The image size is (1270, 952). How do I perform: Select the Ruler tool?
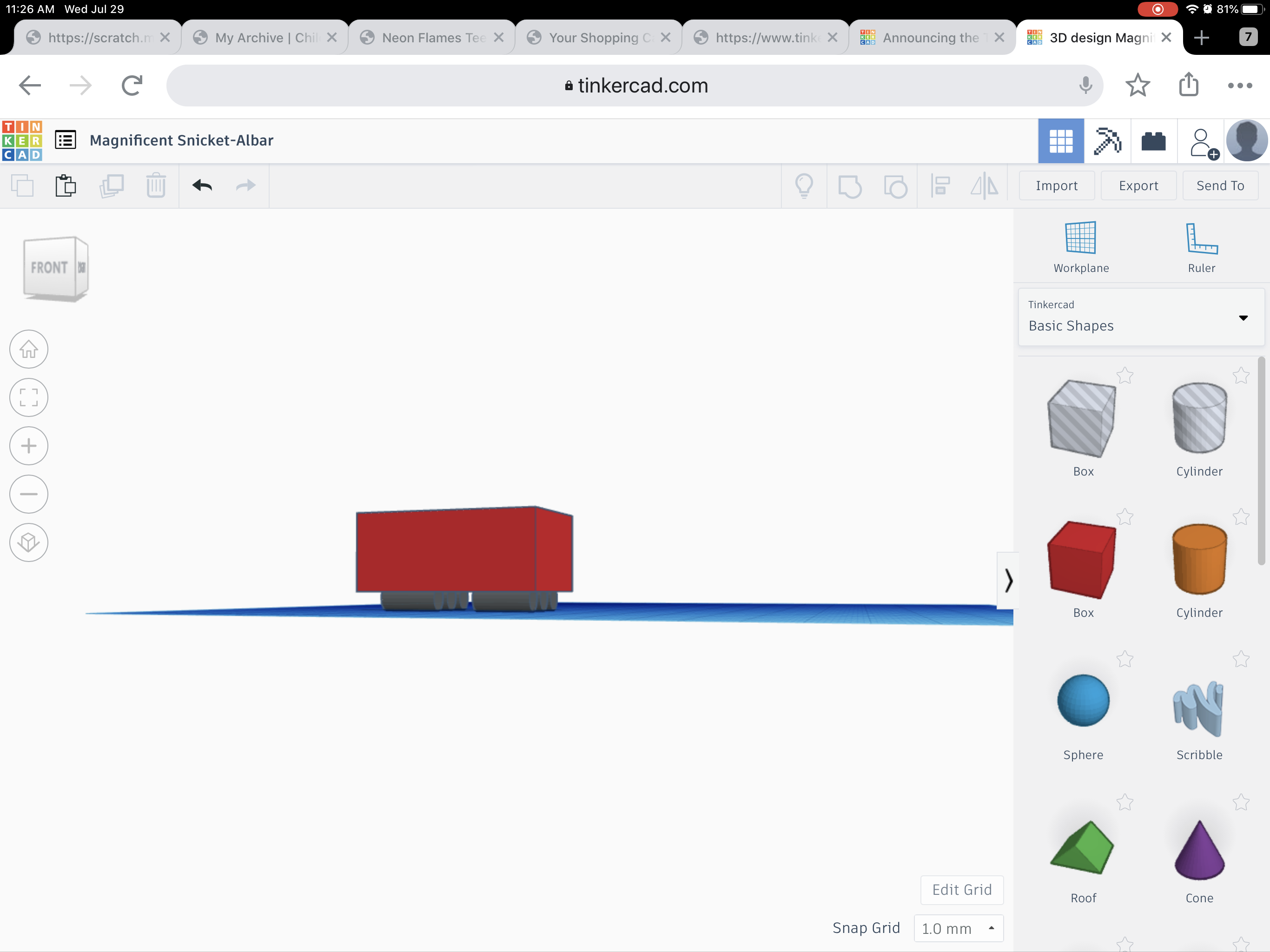click(1202, 247)
